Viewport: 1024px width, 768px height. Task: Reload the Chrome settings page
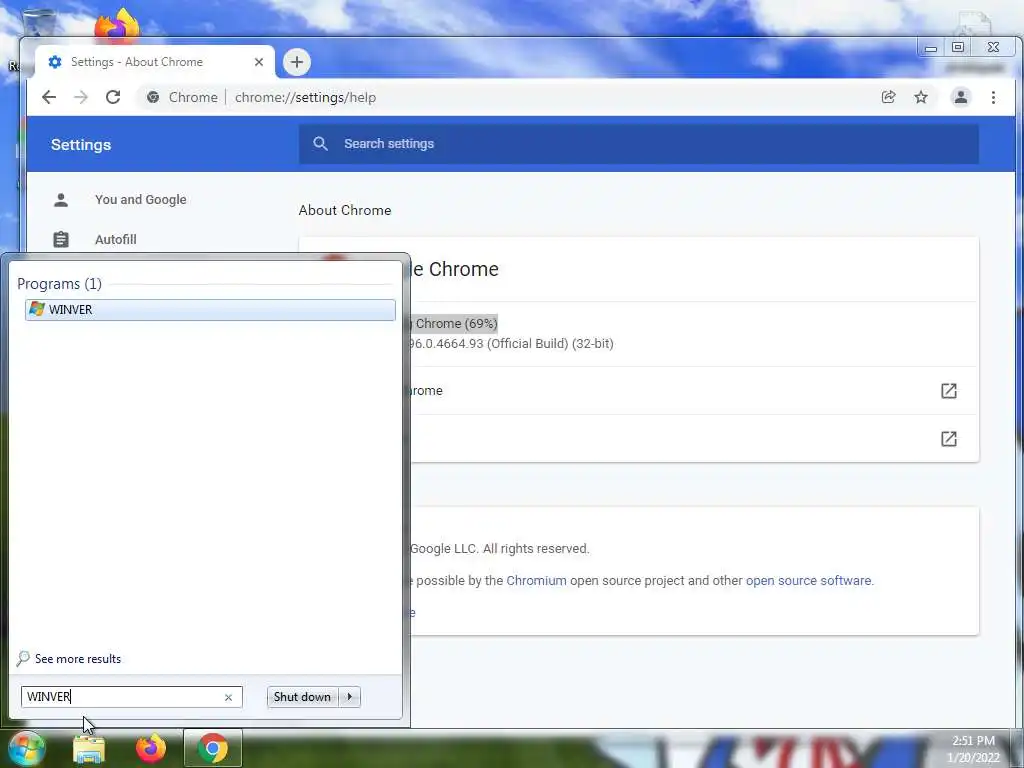113,97
